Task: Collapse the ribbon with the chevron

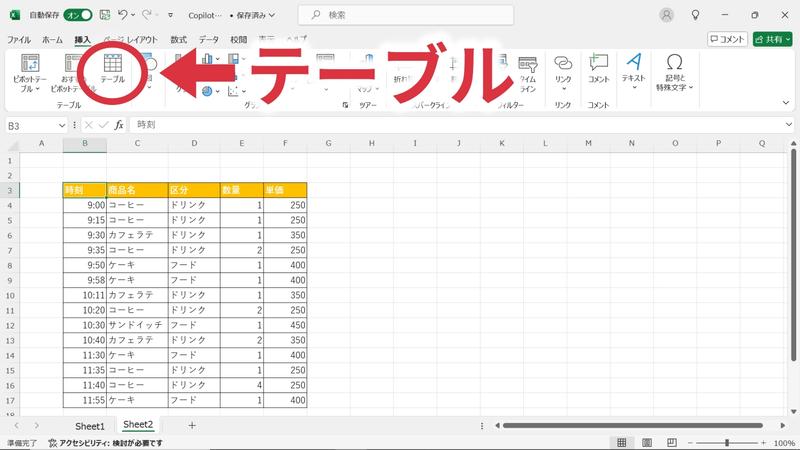Action: (786, 103)
